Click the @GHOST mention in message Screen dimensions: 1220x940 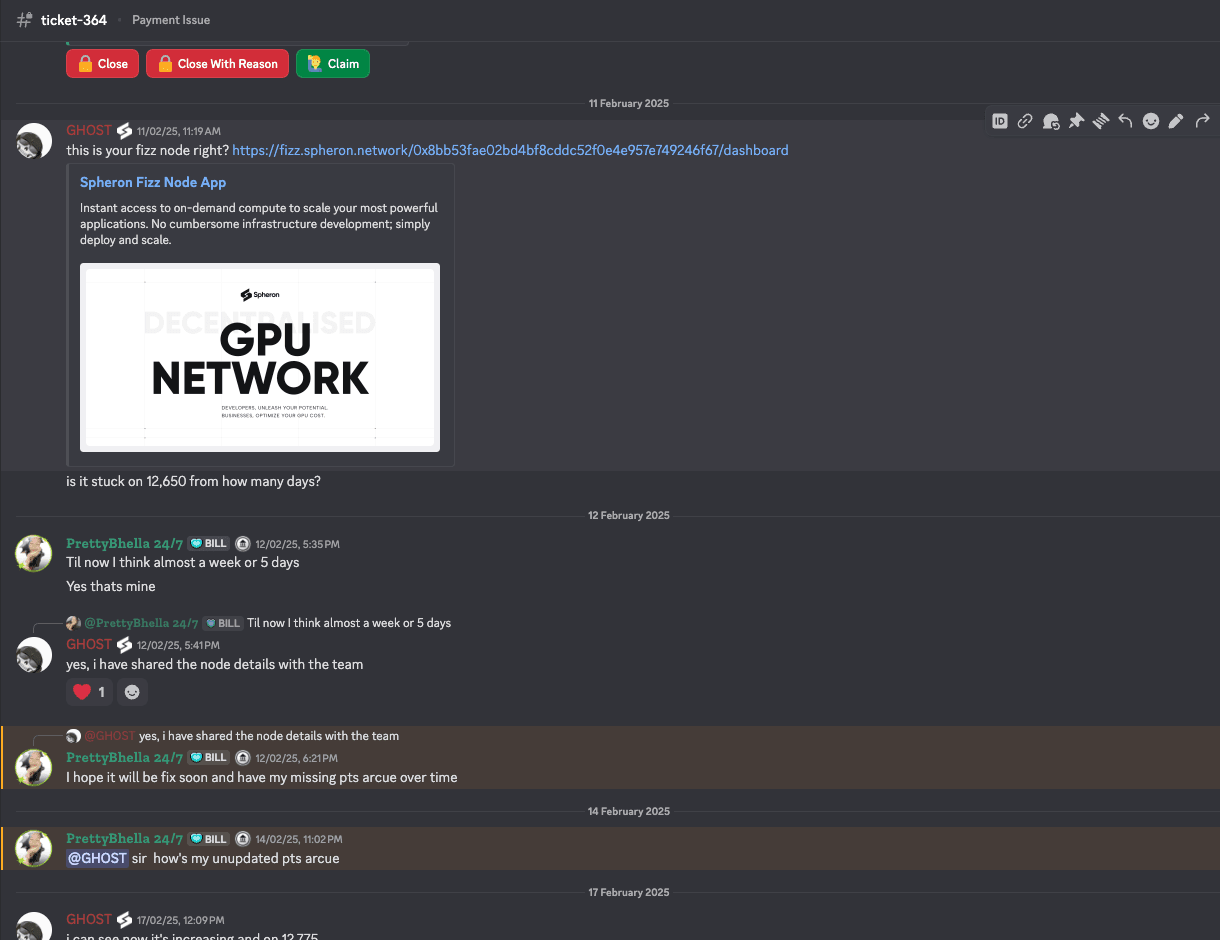tap(97, 858)
